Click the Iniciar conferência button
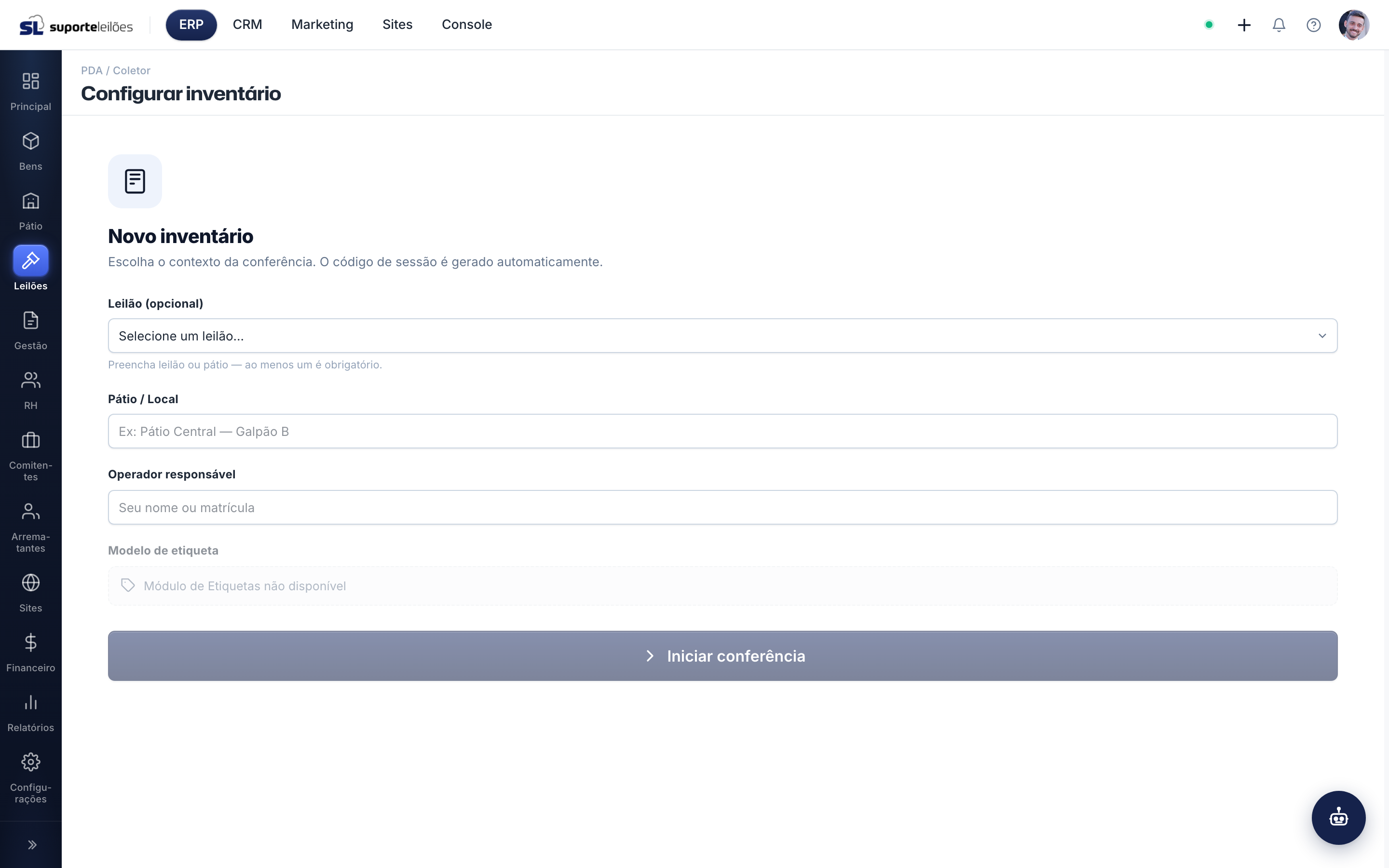Screen dimensions: 1389x868 point(722,656)
